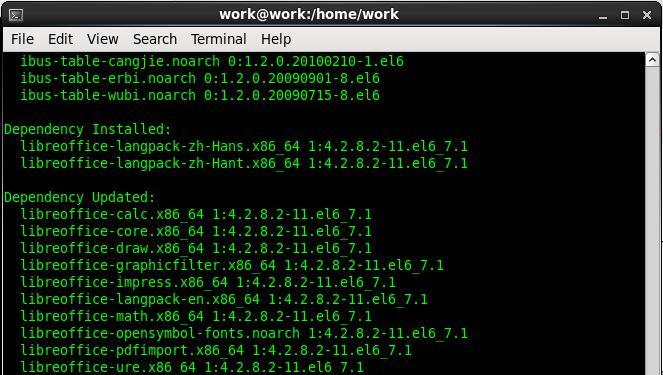Open the View menu
663x375 pixels.
103,39
